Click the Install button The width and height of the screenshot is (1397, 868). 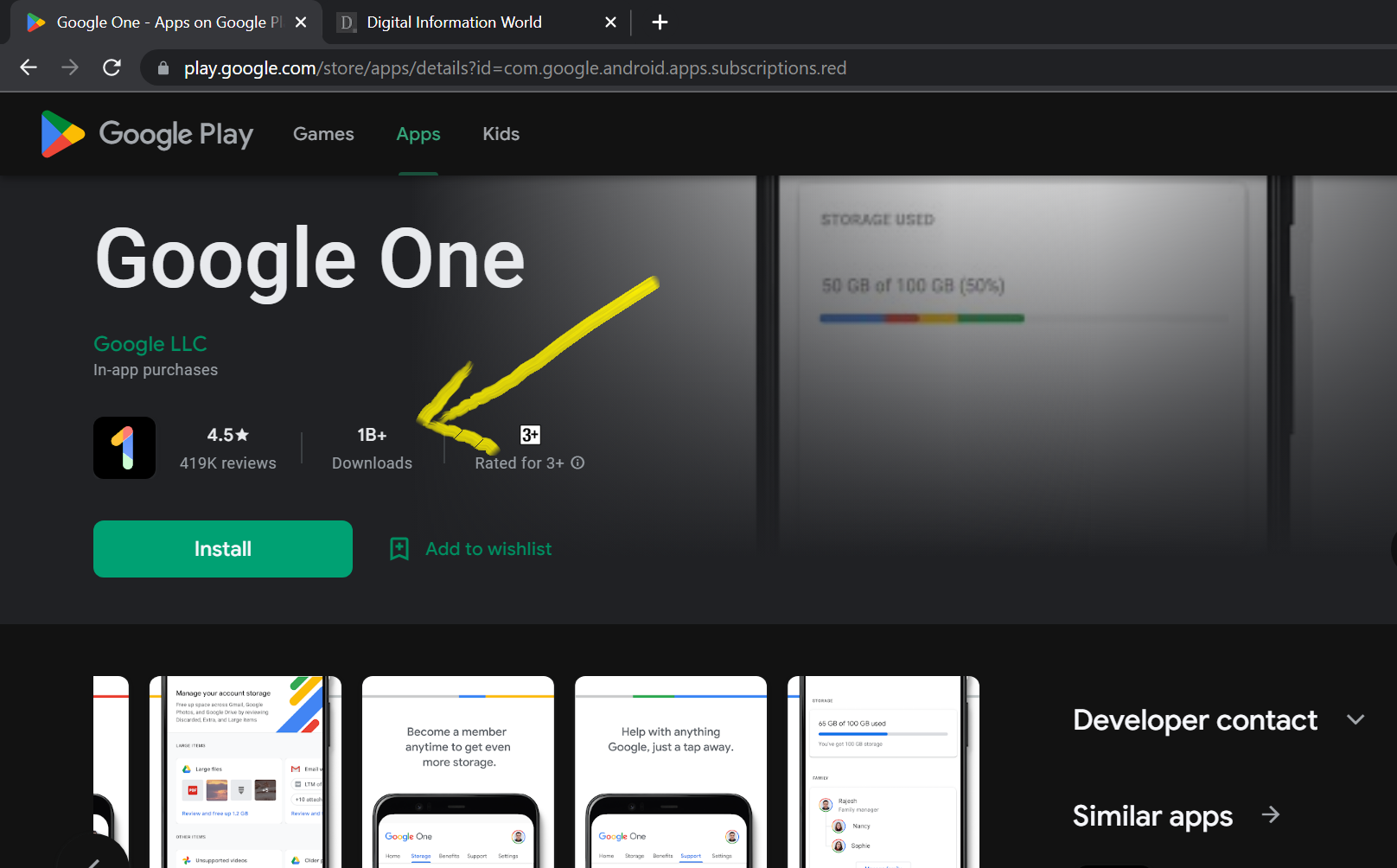(223, 549)
